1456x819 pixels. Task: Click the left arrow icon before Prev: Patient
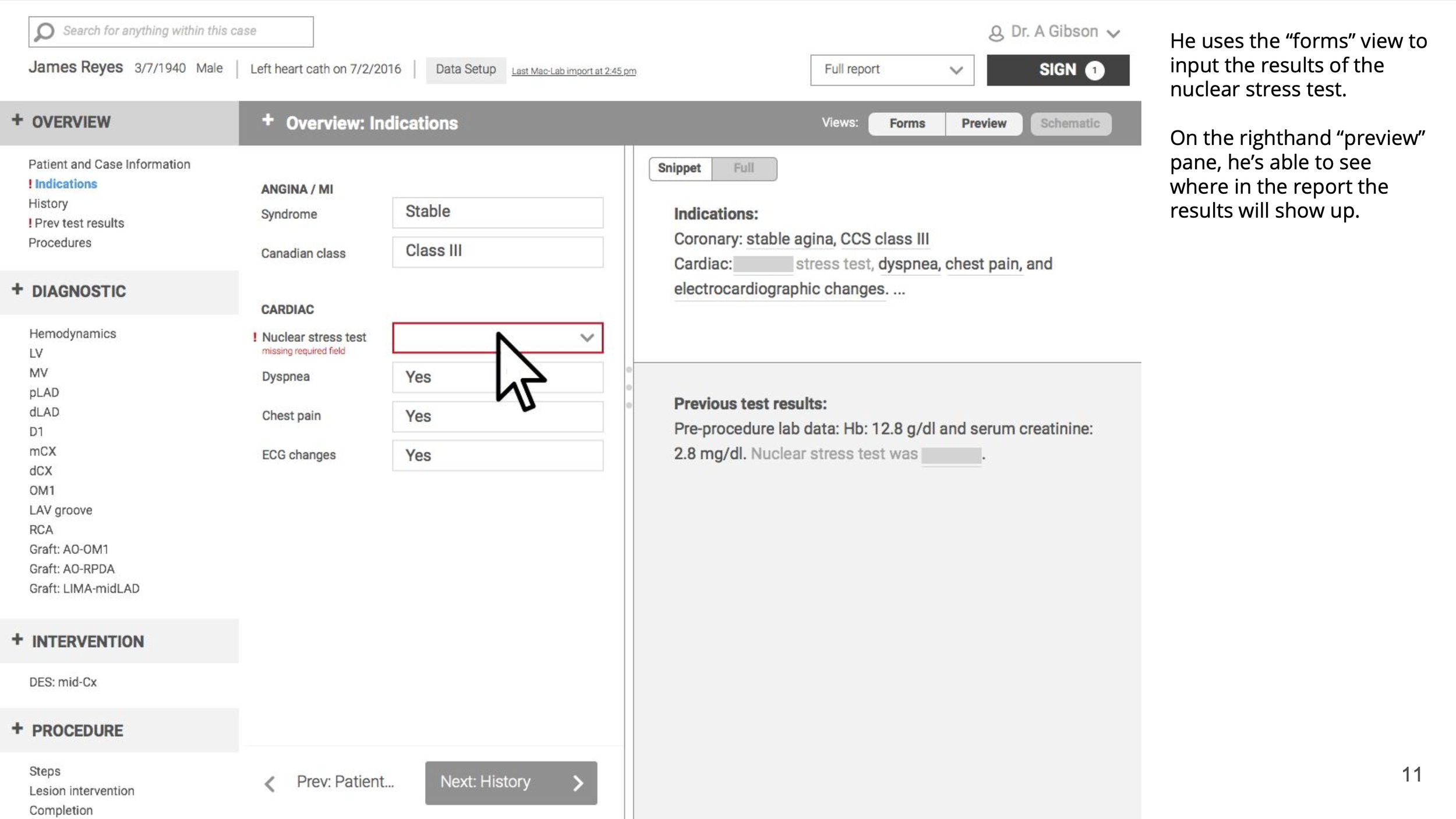pyautogui.click(x=270, y=783)
